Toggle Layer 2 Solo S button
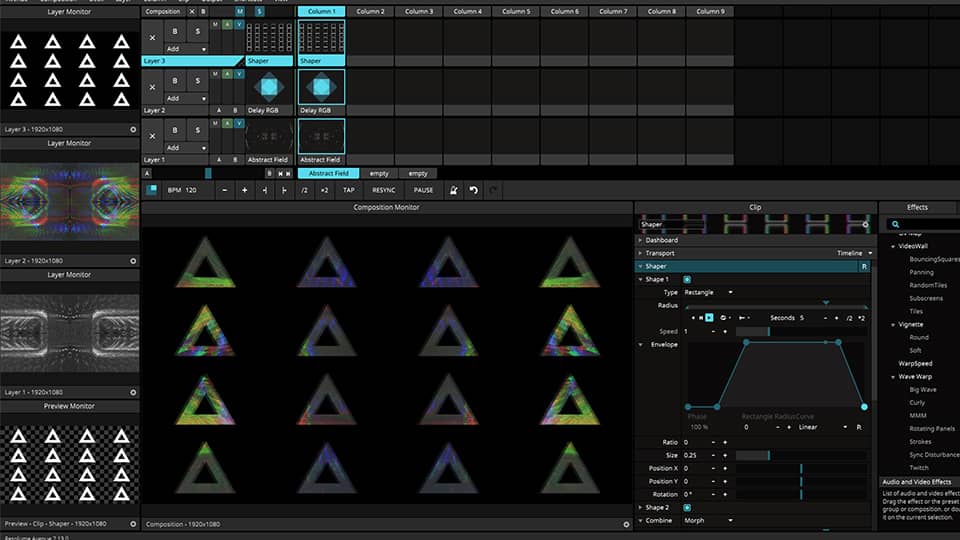 197,80
